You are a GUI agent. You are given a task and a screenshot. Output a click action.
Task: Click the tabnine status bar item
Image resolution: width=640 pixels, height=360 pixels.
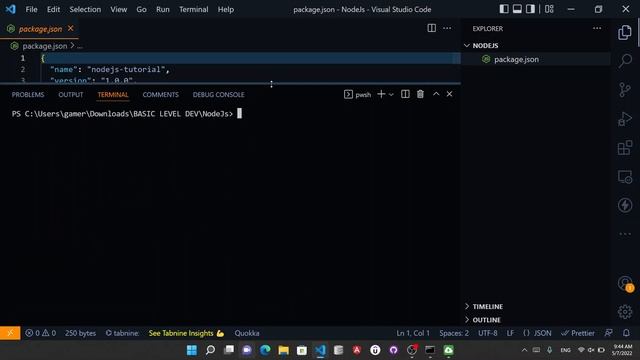tap(122, 333)
